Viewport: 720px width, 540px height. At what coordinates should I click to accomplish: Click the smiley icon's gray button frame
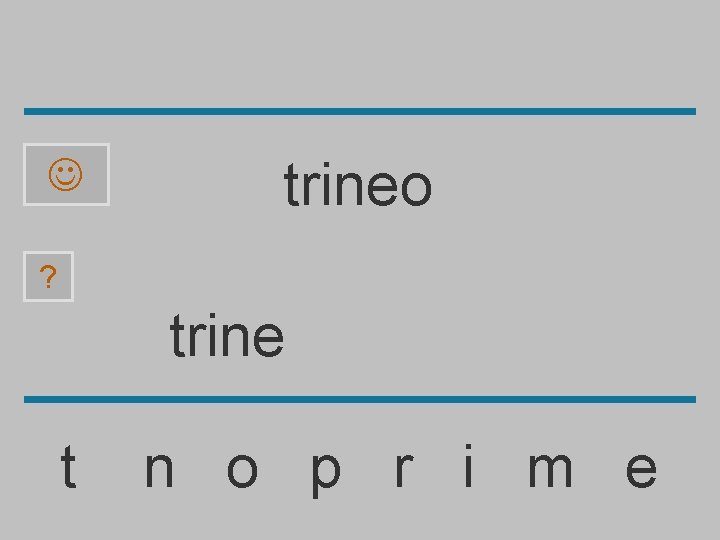66,174
